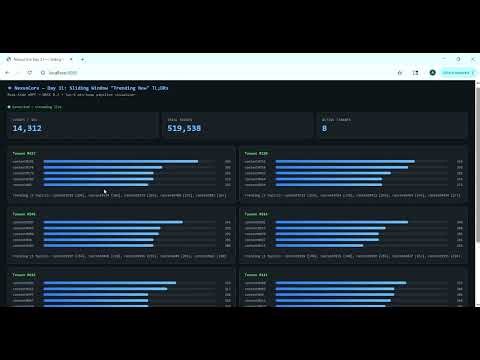480x360 pixels.
Task: Click the teal pill button in browser toolbar
Action: 458,73
